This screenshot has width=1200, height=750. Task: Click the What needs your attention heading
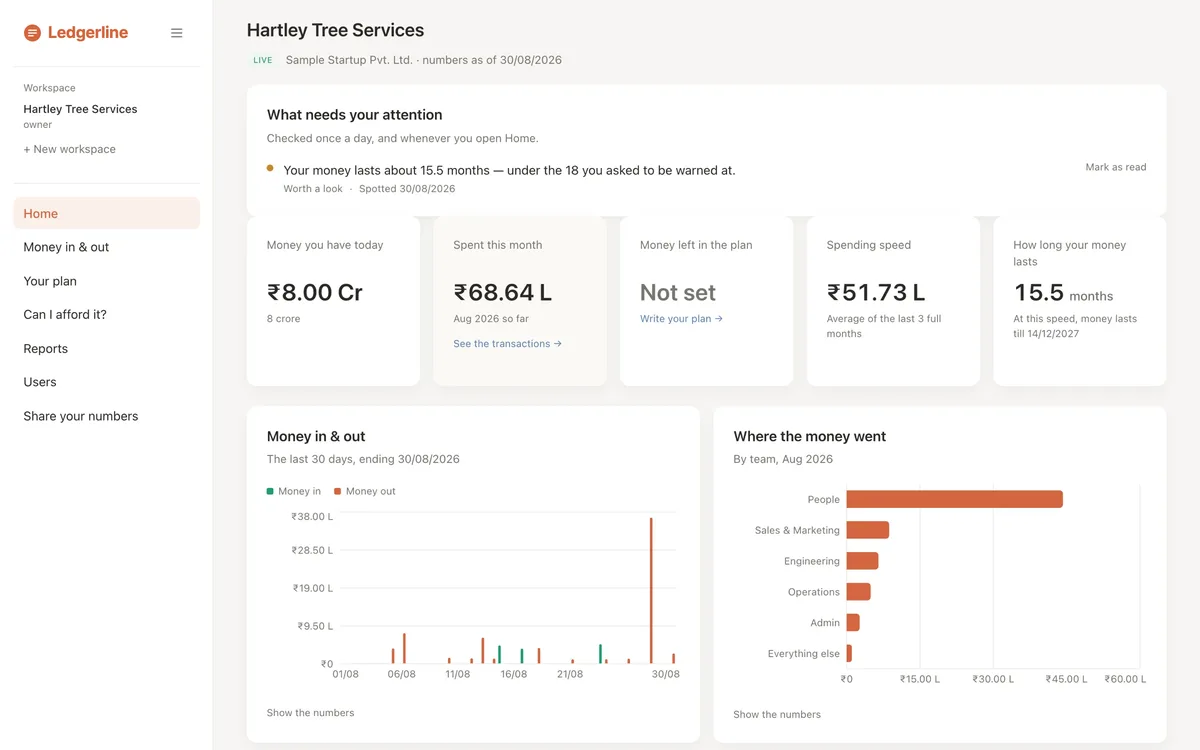tap(354, 115)
